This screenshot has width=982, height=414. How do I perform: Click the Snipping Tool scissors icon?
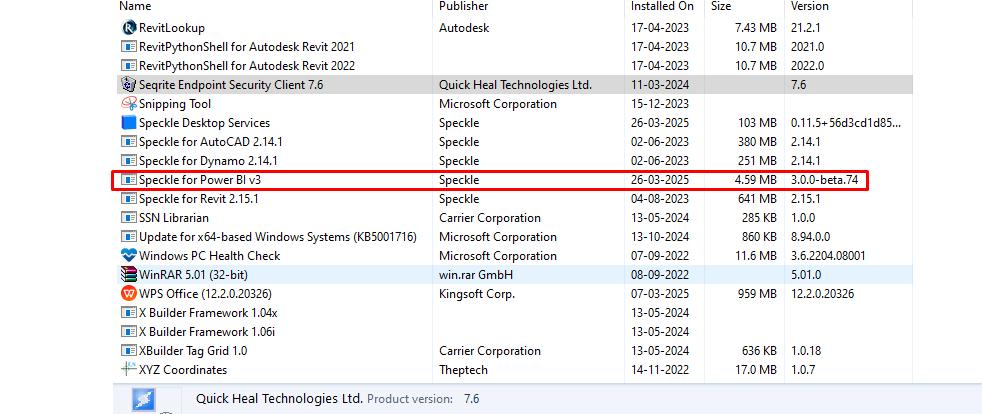[x=128, y=104]
